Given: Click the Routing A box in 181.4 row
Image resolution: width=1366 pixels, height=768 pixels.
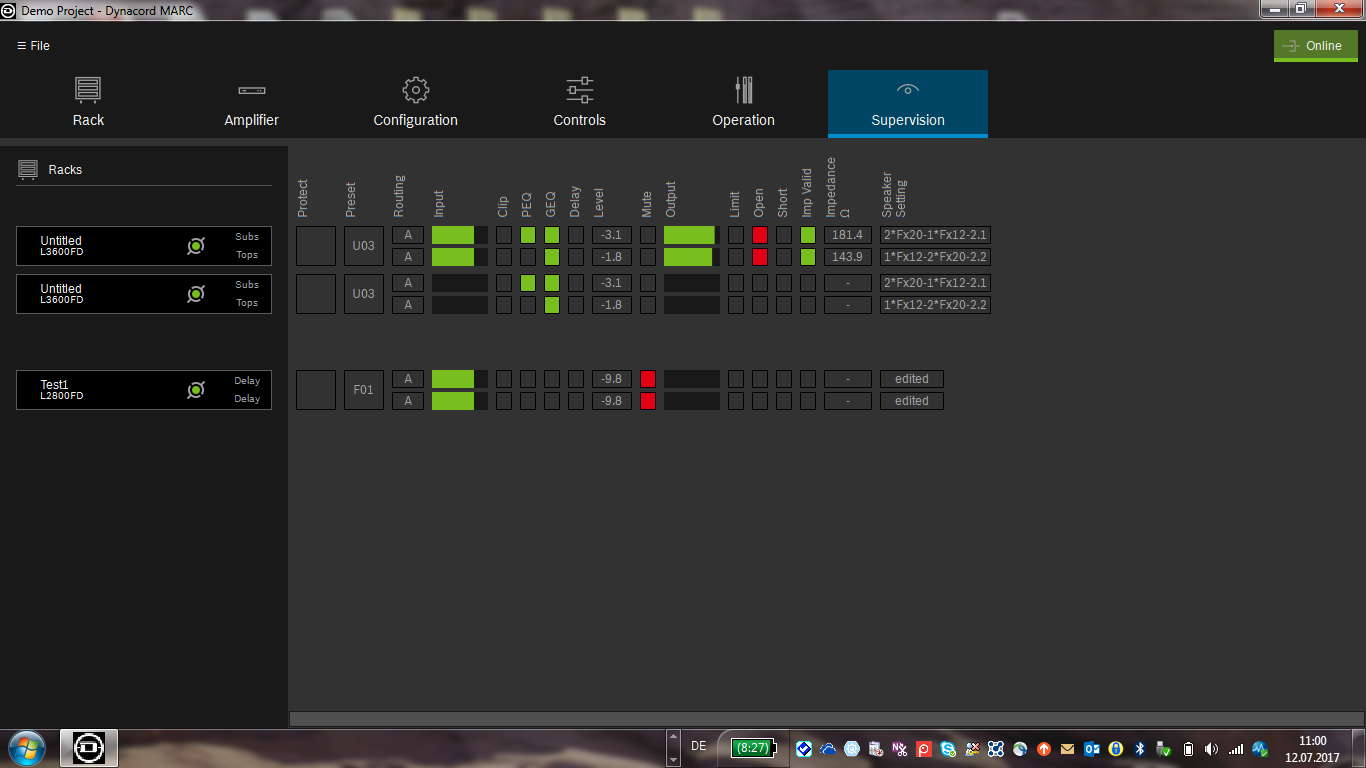Looking at the screenshot, I should point(408,235).
